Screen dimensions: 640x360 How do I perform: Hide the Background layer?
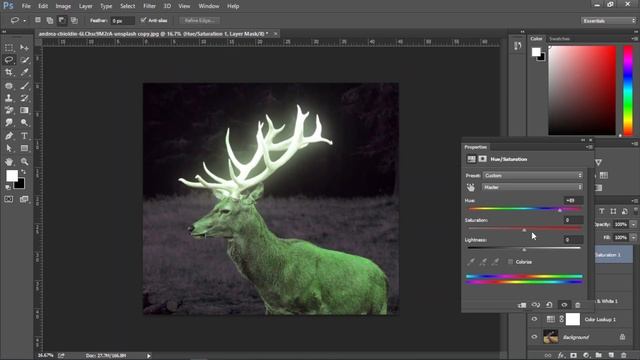[x=534, y=337]
